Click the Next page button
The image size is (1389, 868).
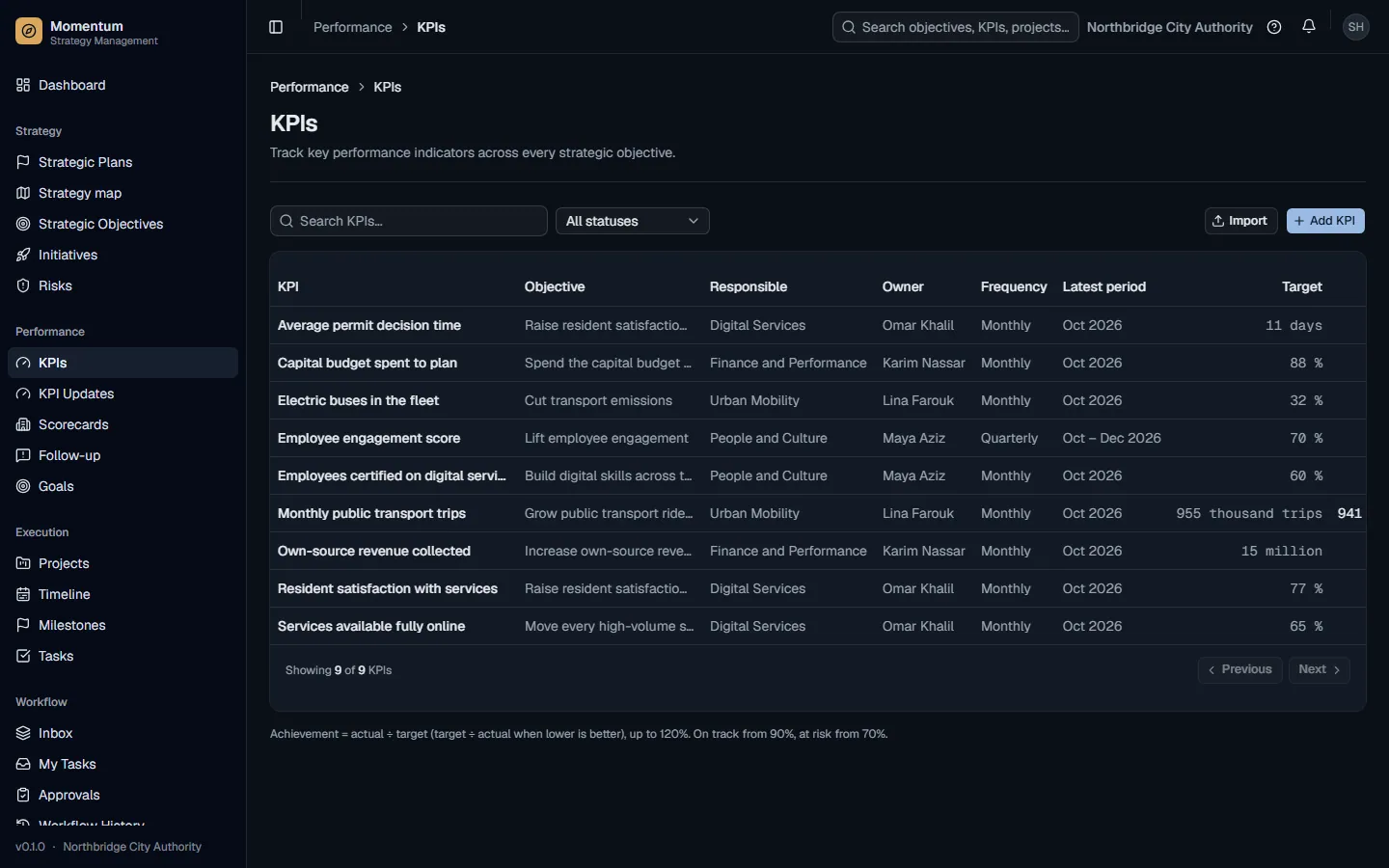click(1319, 669)
